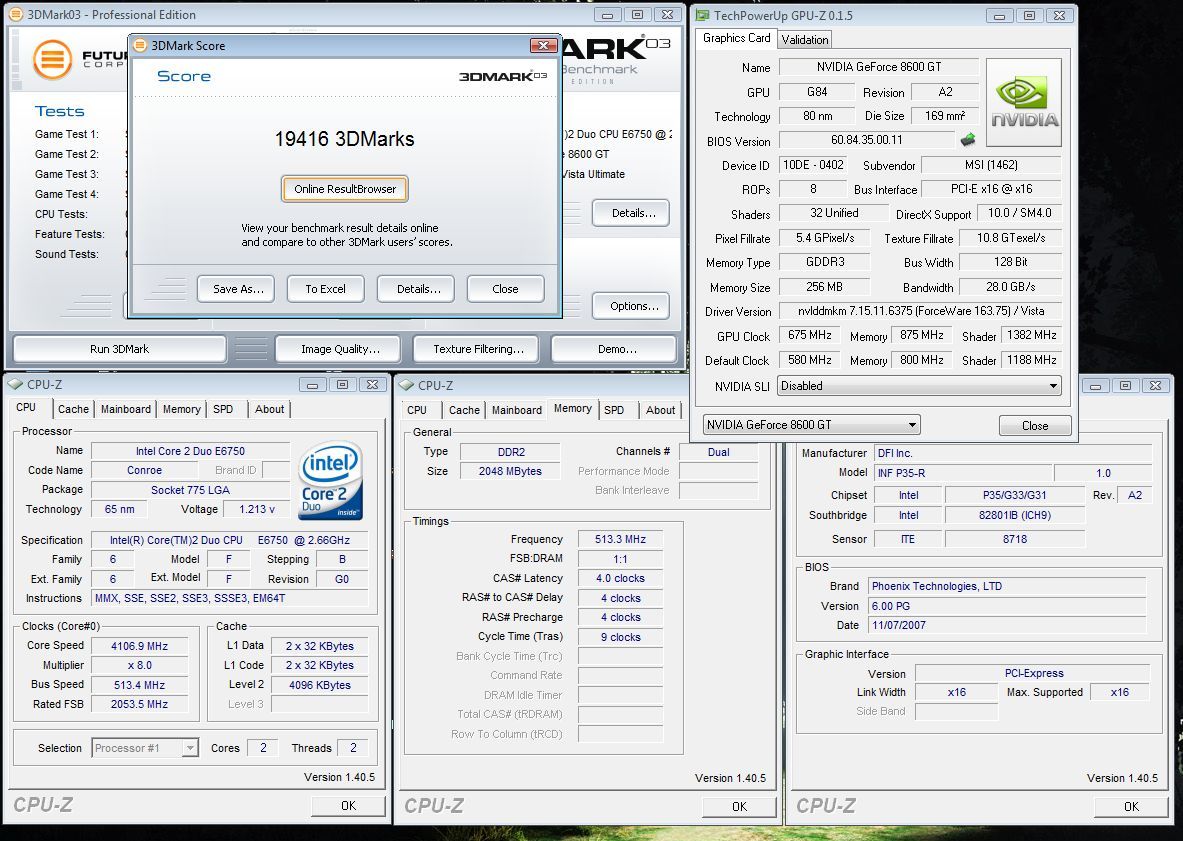Viewport: 1183px width, 841px height.
Task: Switch to the Validation tab in GPU-Z
Action: pos(804,39)
